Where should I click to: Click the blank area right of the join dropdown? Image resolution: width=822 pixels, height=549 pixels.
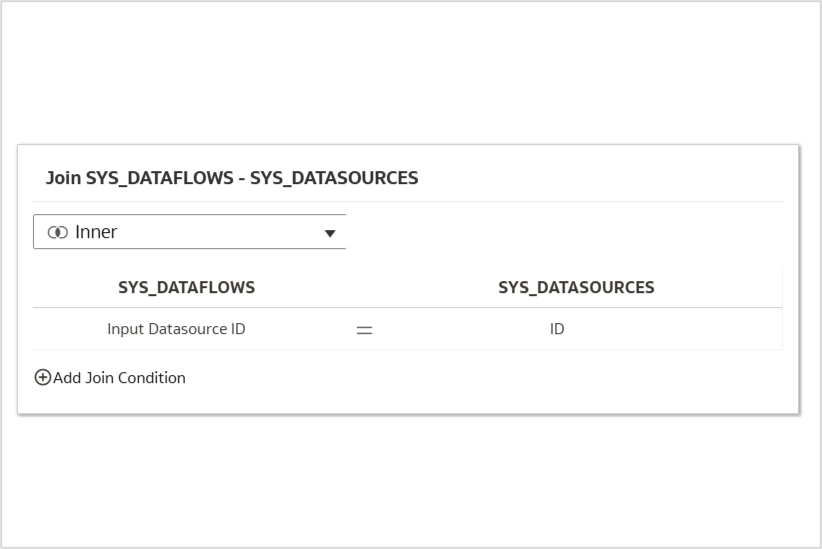click(560, 232)
